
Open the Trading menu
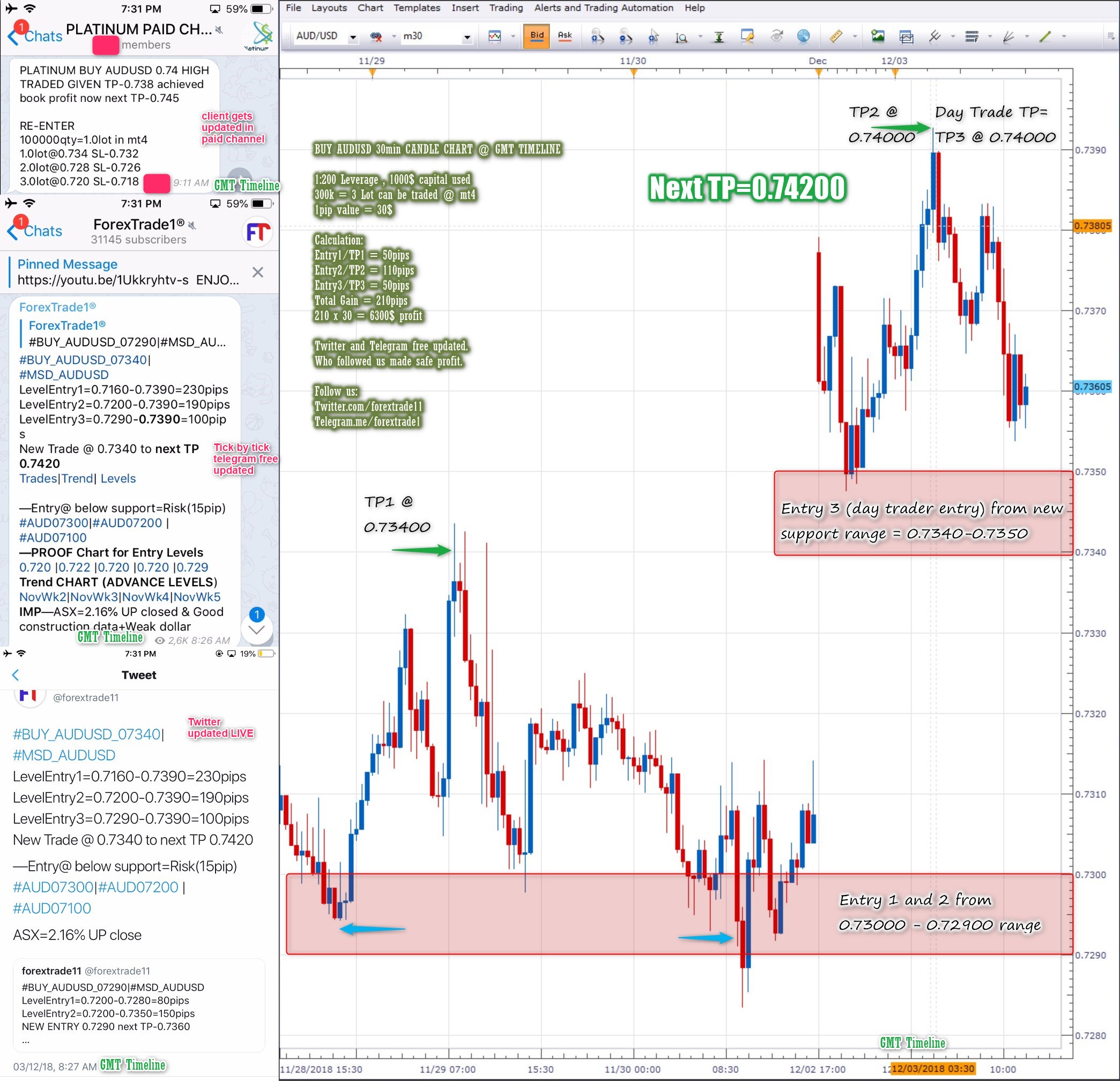pos(506,8)
